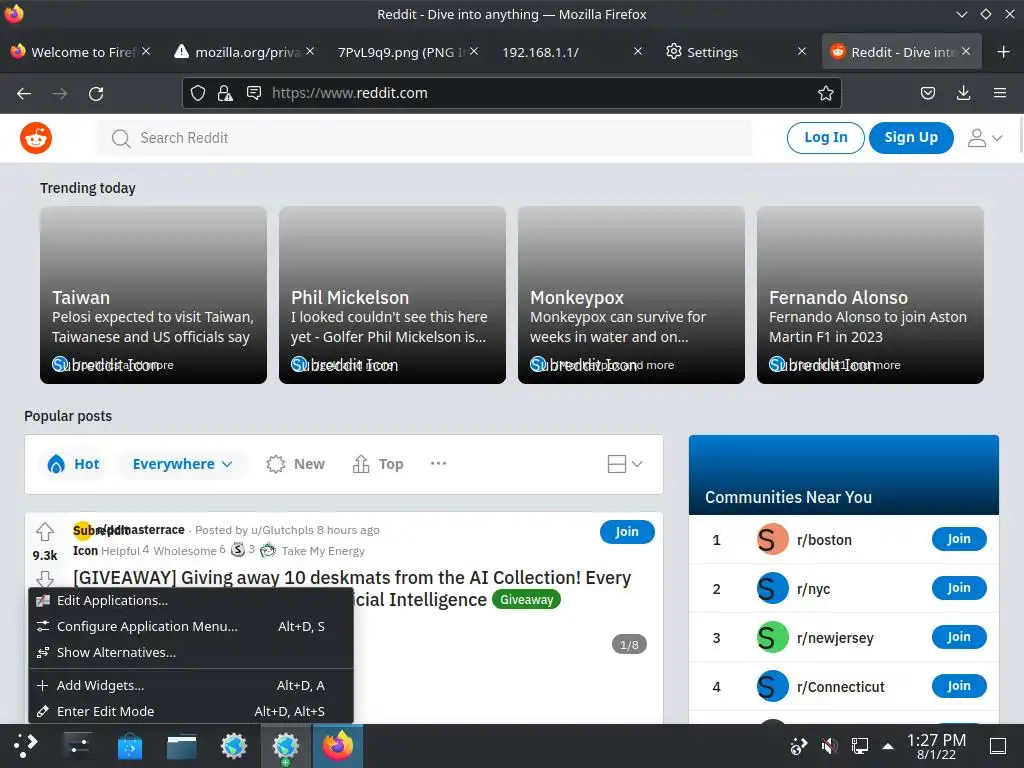This screenshot has height=768, width=1024.
Task: Open the tracking protection shield icon
Action: click(x=198, y=93)
